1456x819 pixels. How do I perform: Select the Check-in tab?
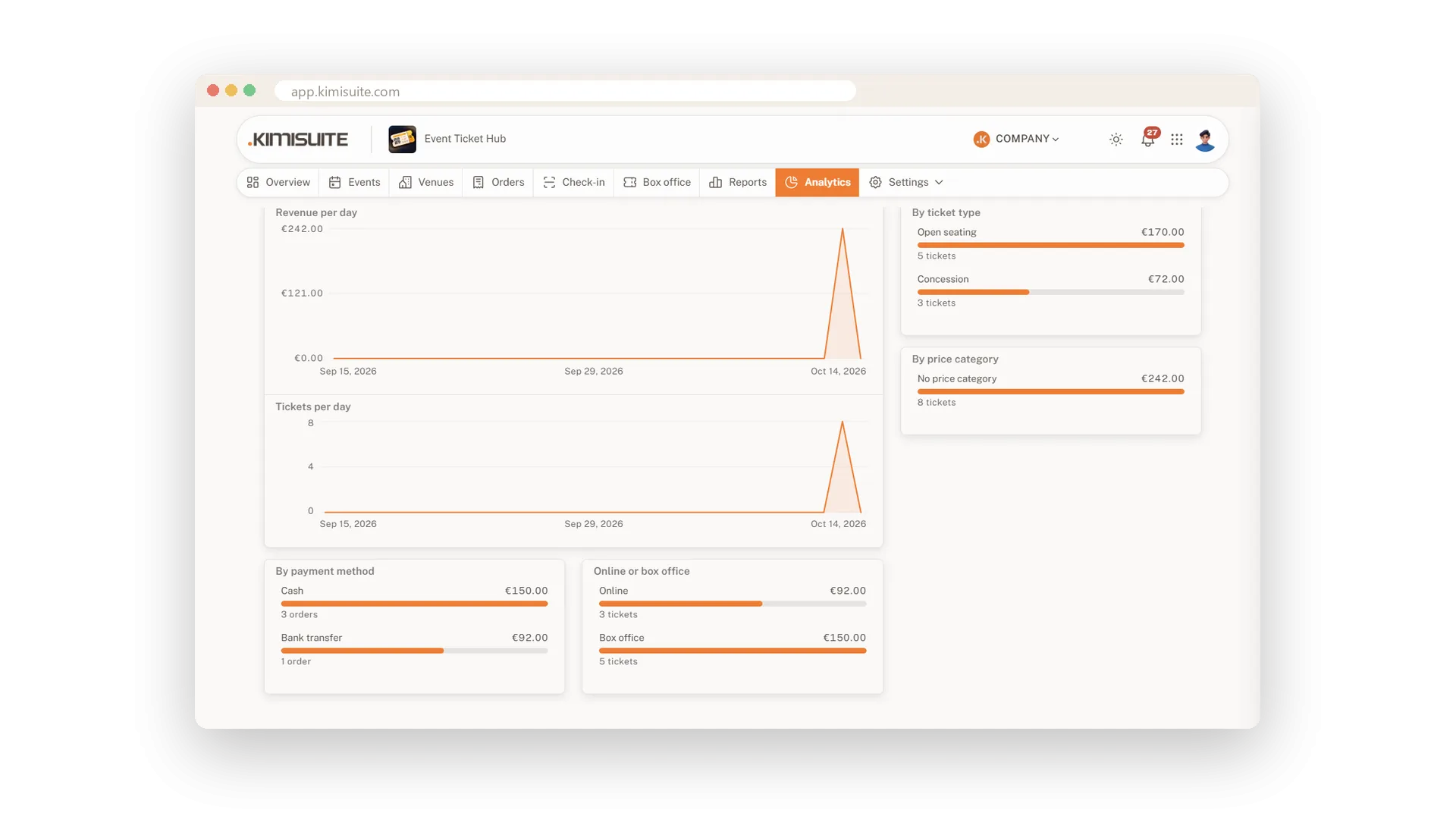pyautogui.click(x=574, y=183)
